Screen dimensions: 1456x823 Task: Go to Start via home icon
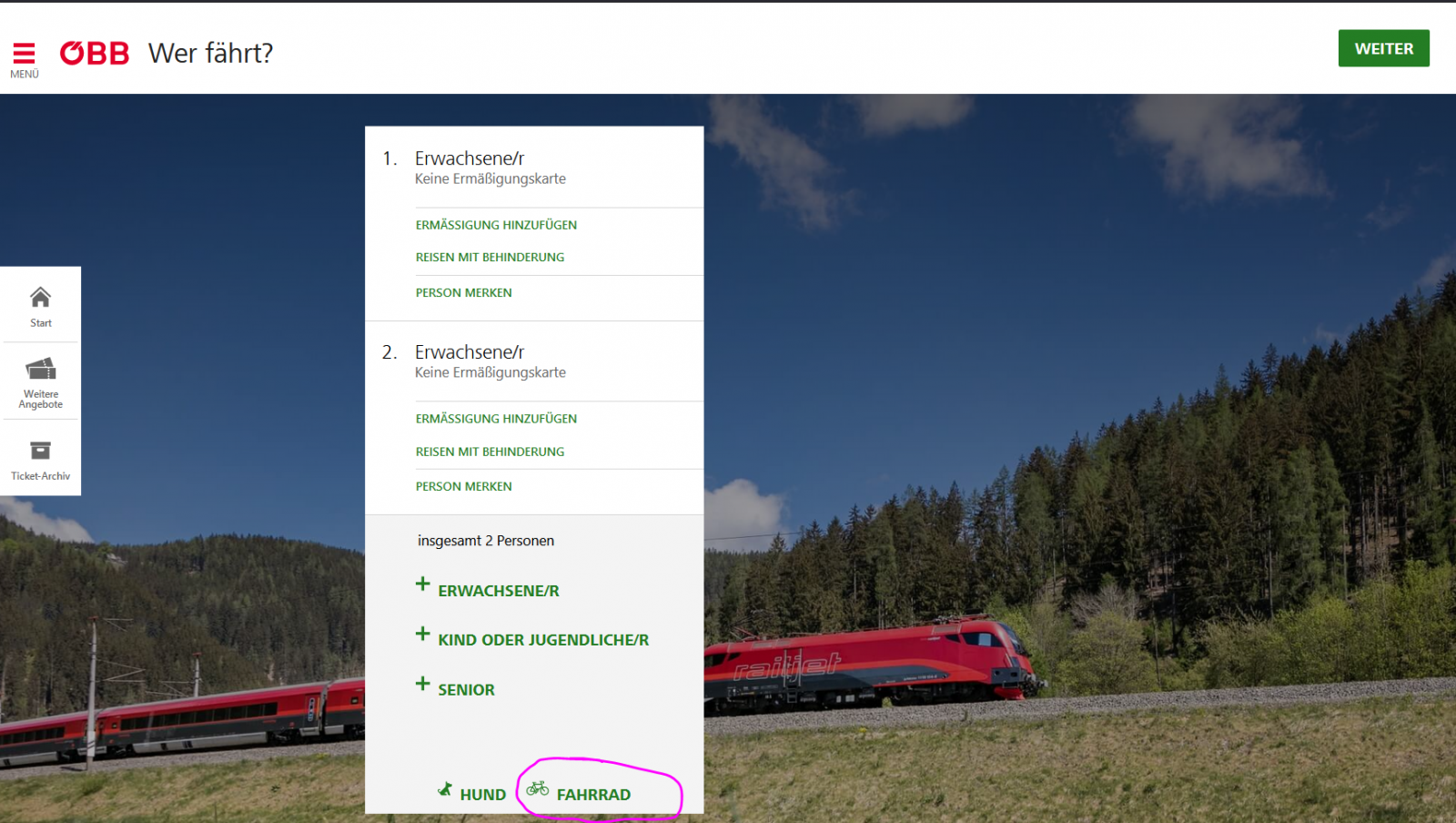coord(40,298)
